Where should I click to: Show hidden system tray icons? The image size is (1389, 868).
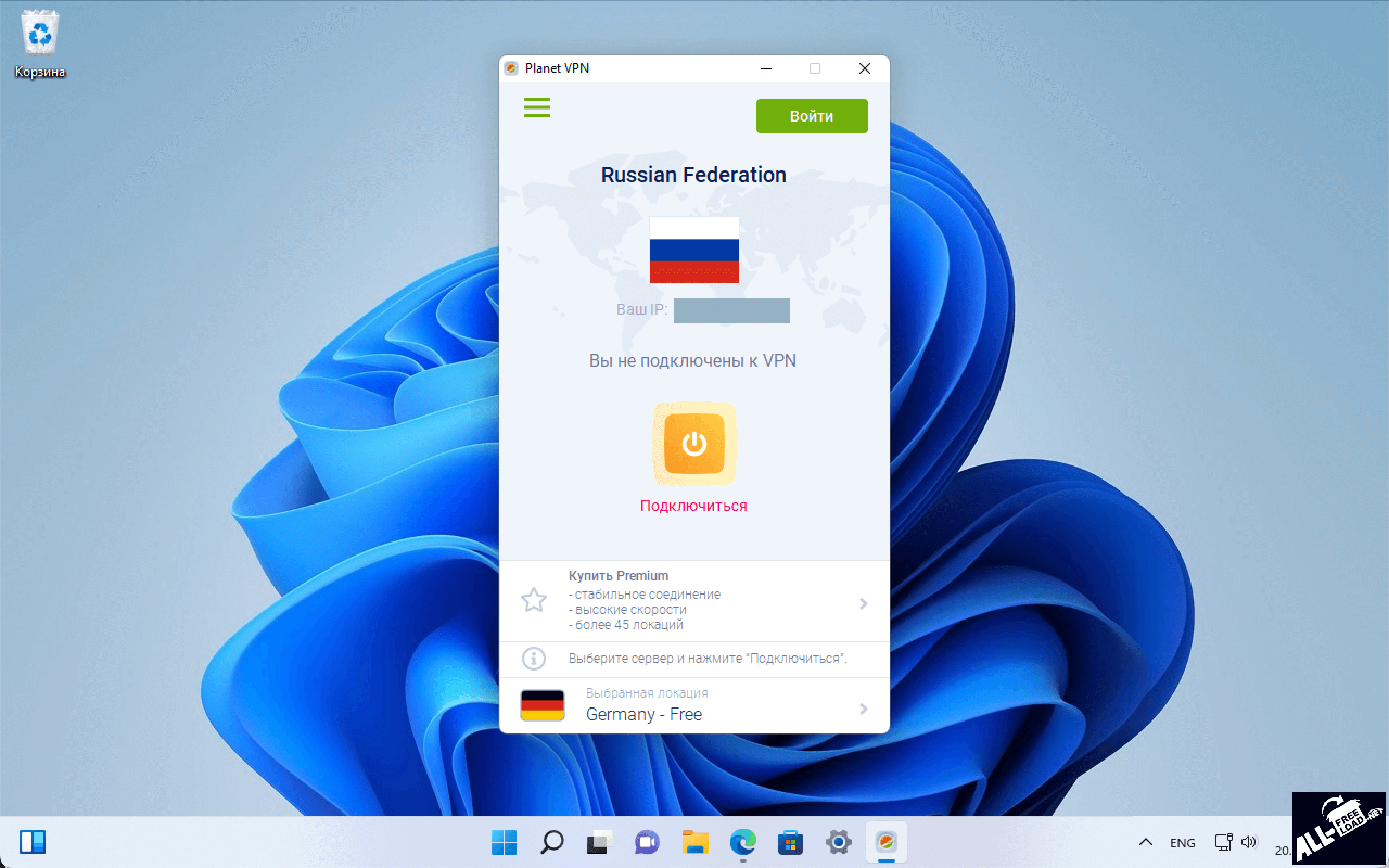pyautogui.click(x=1145, y=842)
